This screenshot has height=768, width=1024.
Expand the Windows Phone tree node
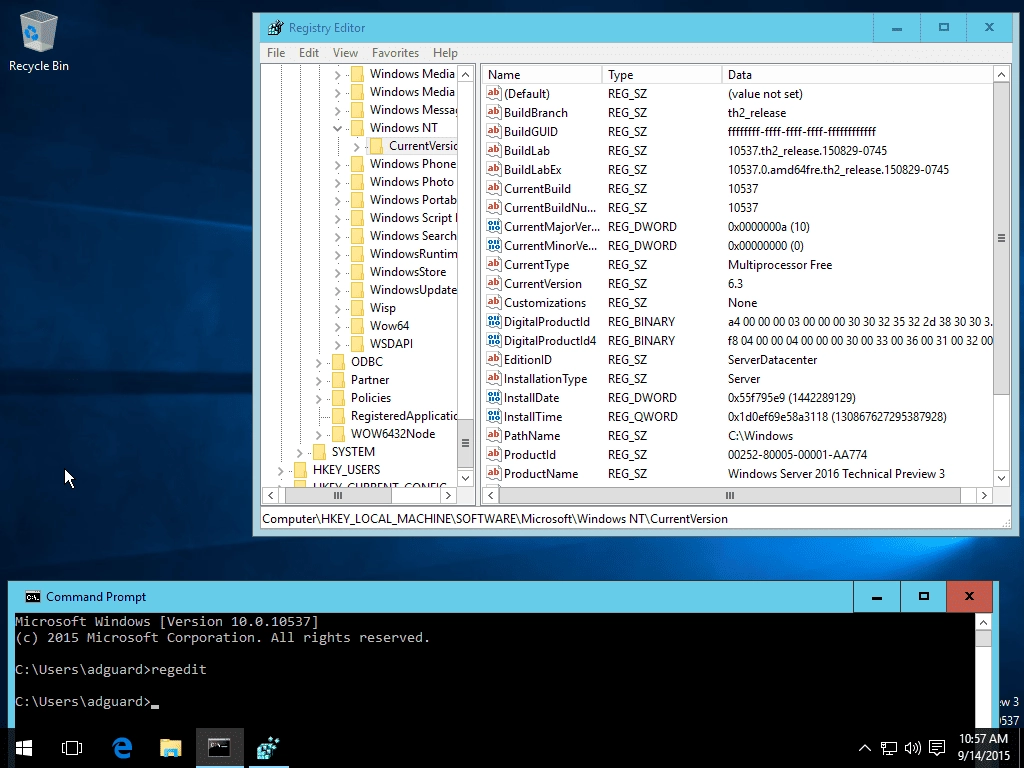click(338, 165)
